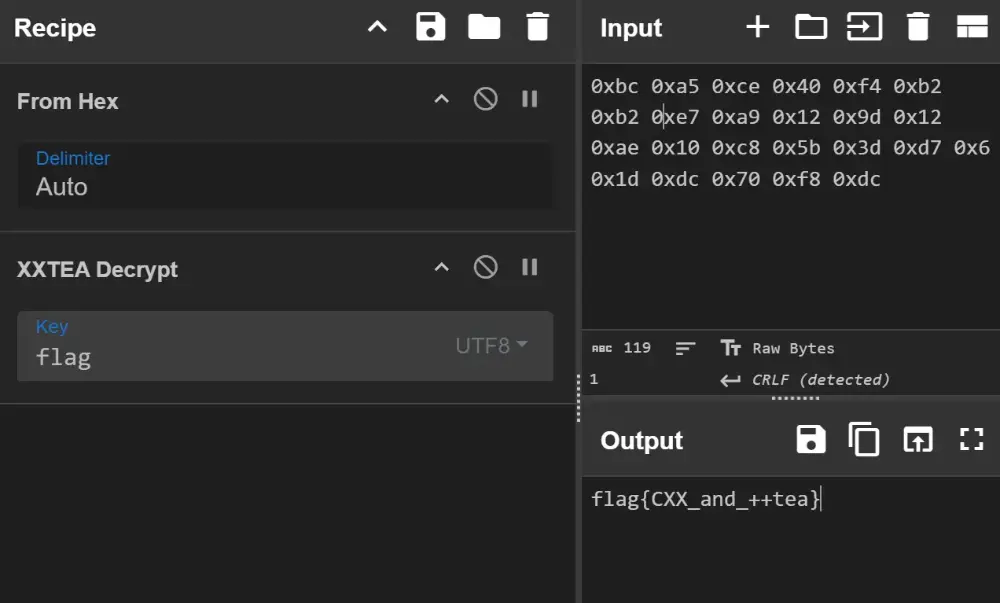The image size is (1000, 603).
Task: Set breakpoint on From Hex operation
Action: [x=530, y=99]
